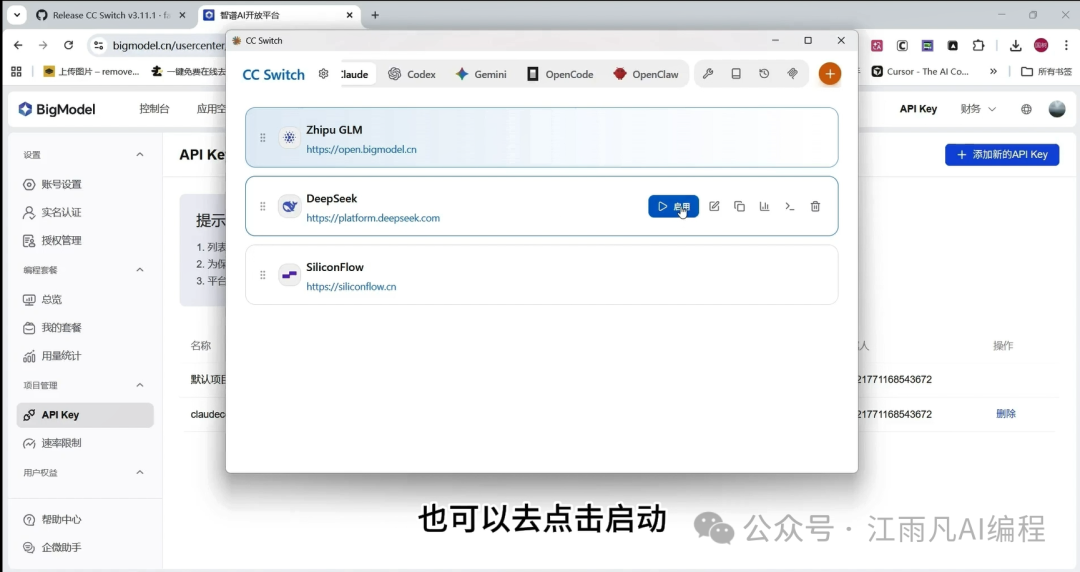Open the book prompts icon in toolbar
Viewport: 1080px width, 572px height.
736,74
